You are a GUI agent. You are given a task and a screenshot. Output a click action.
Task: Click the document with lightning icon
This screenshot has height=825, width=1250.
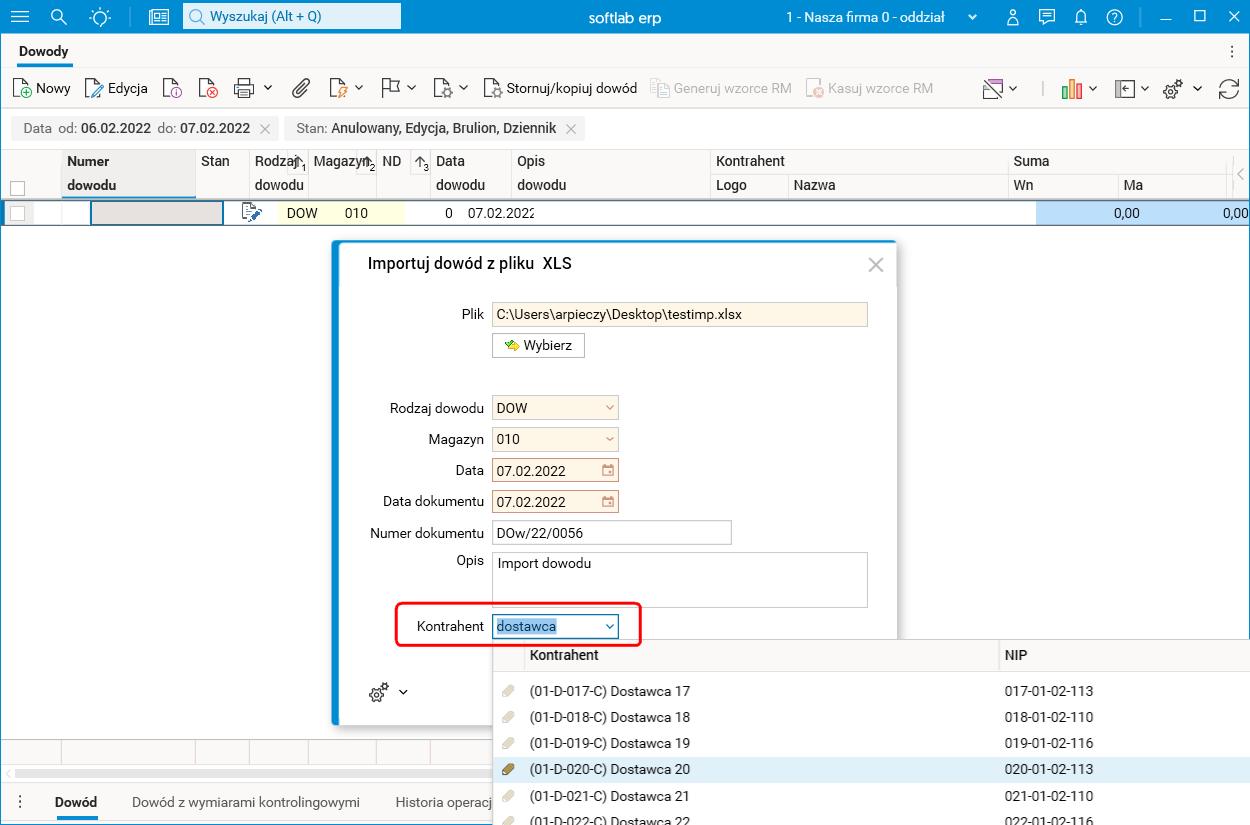(x=338, y=89)
